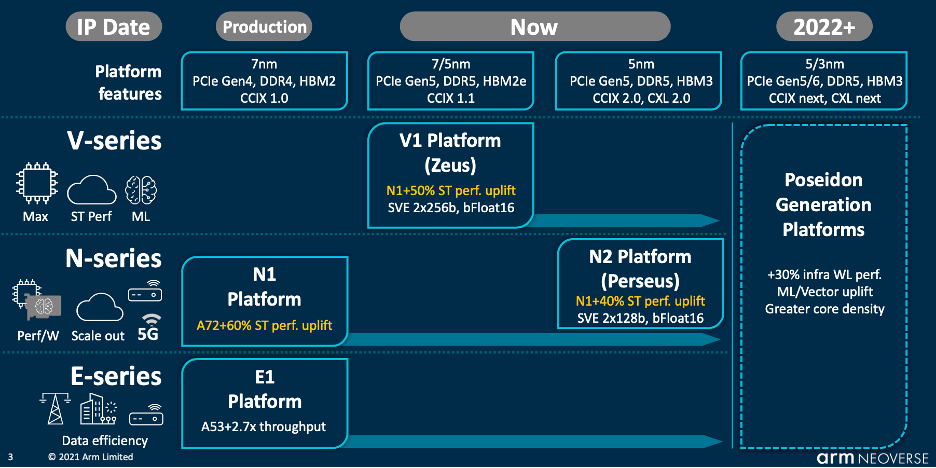
Task: Click the E1 Platform box
Action: pyautogui.click(x=264, y=404)
